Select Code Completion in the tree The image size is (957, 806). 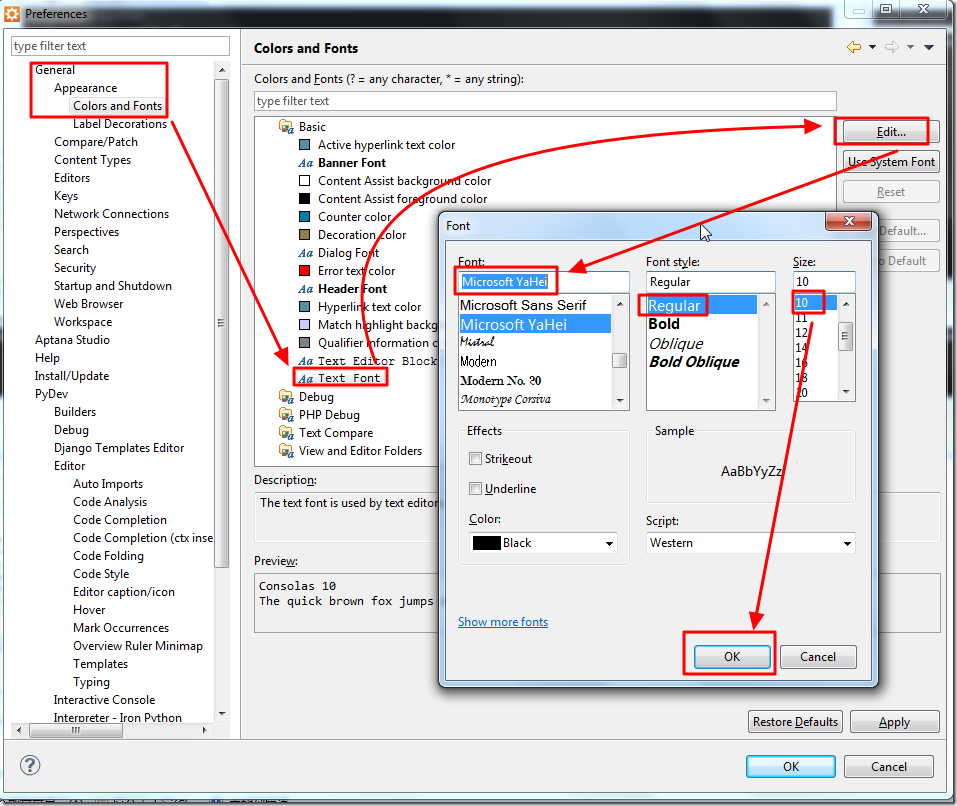coord(120,520)
